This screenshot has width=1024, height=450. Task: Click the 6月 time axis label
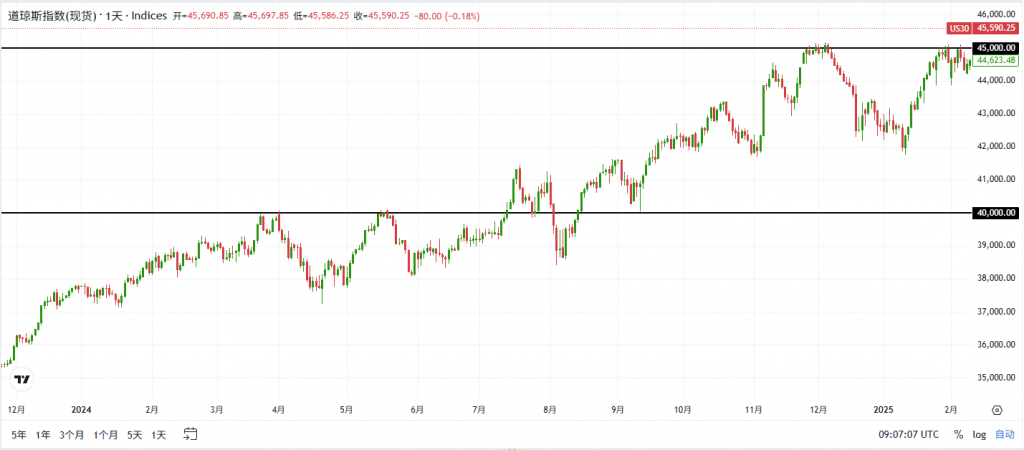417,410
